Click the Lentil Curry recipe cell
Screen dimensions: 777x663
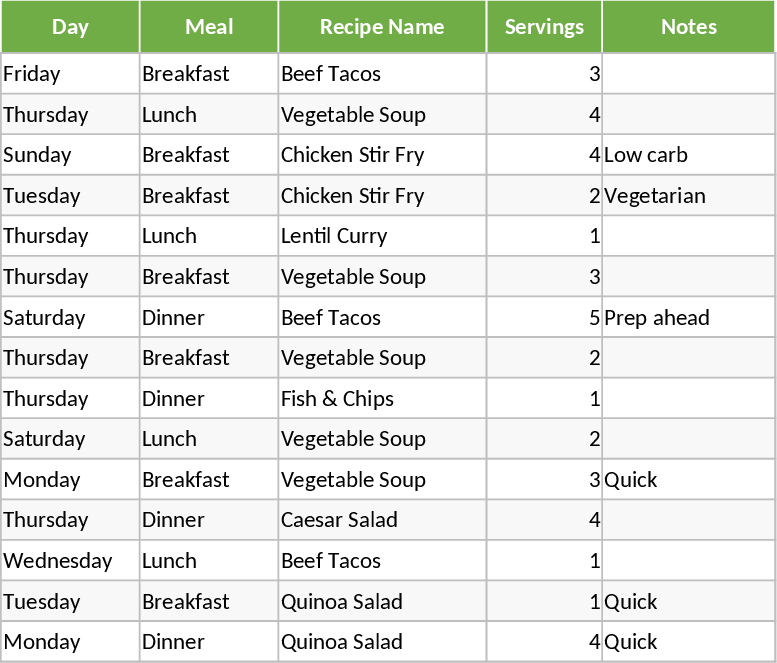[x=382, y=236]
